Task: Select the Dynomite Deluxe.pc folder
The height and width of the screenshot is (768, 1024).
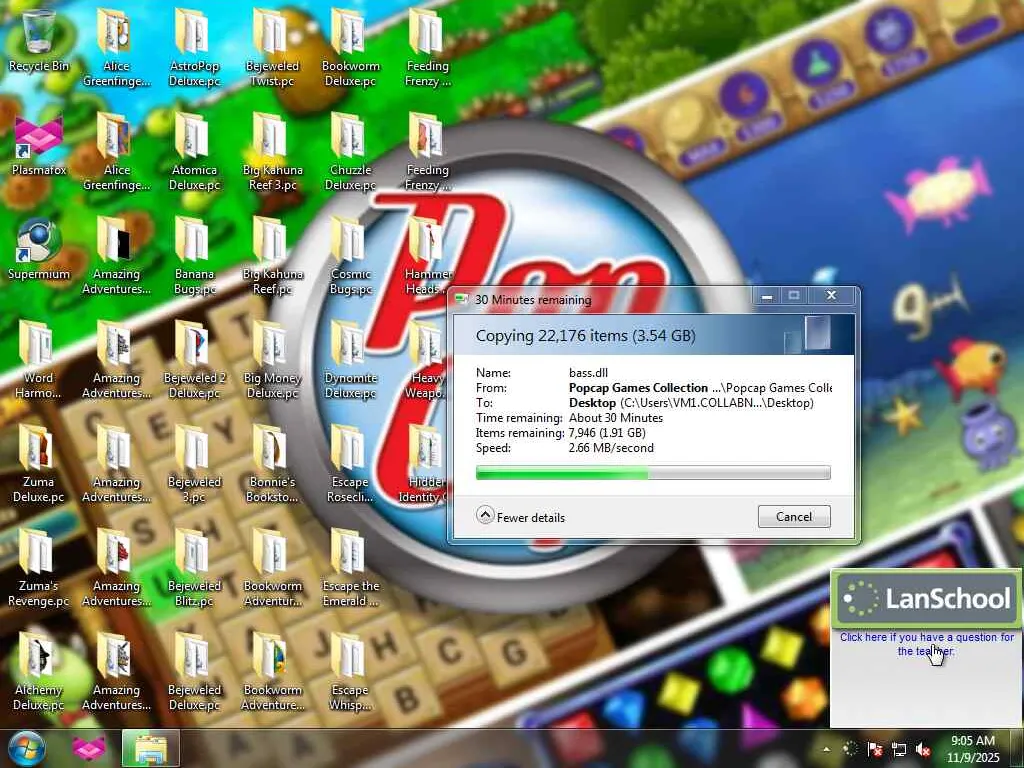Action: point(350,361)
